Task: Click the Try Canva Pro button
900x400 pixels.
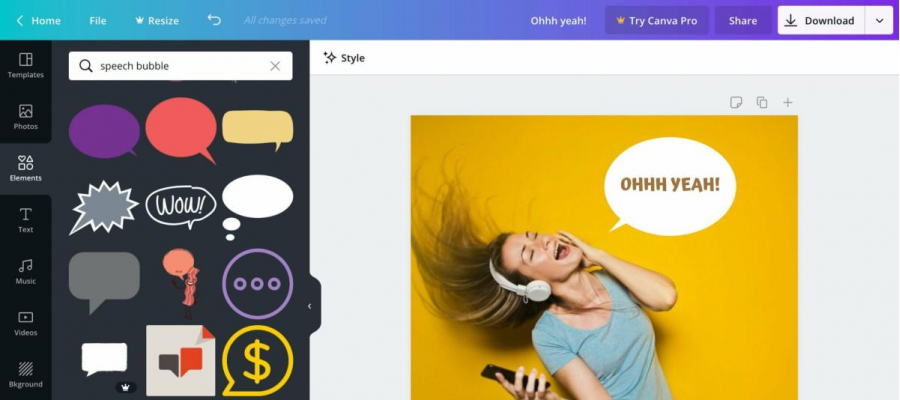Action: coord(657,21)
